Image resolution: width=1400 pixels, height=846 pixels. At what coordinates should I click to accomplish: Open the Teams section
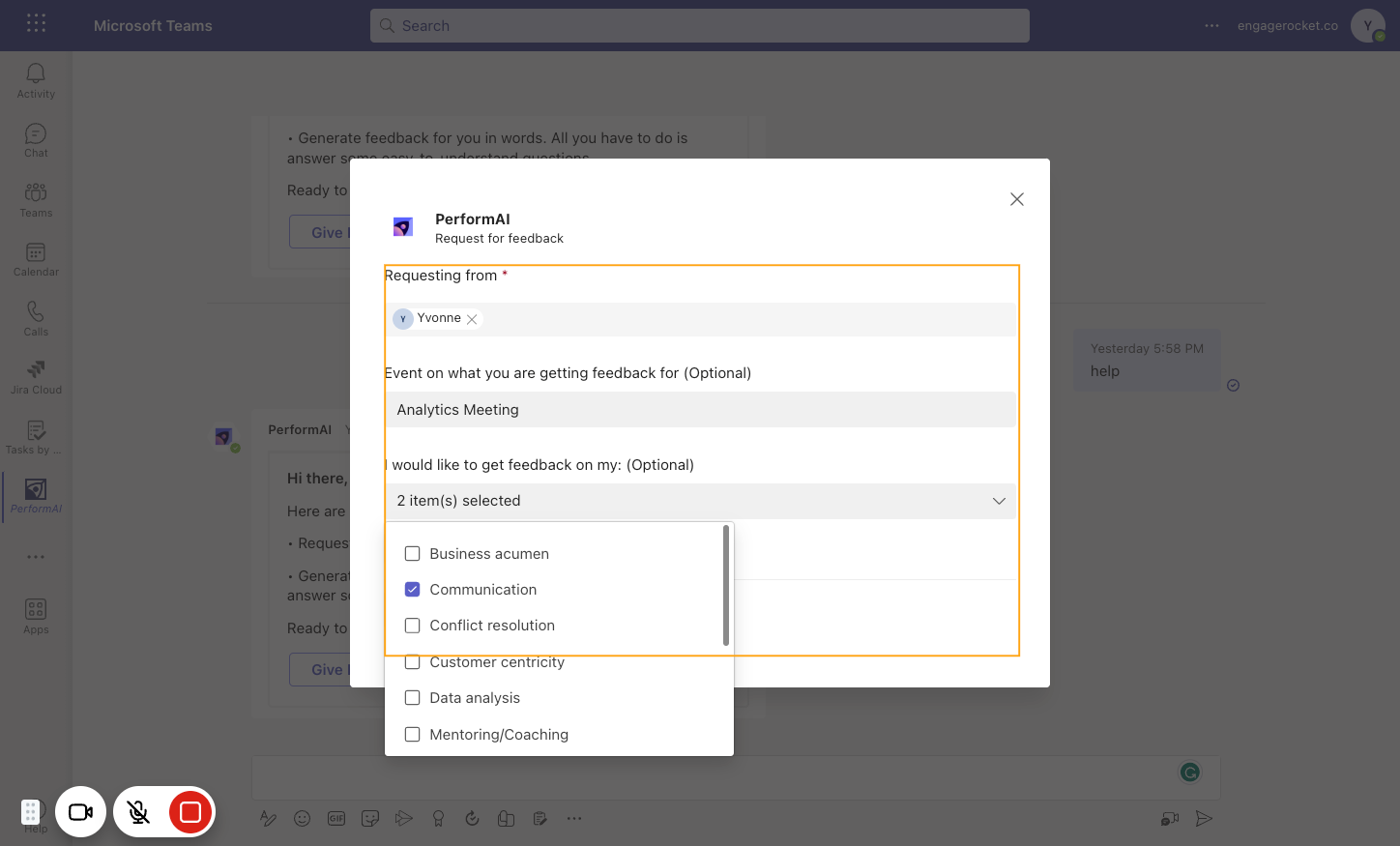coord(36,200)
